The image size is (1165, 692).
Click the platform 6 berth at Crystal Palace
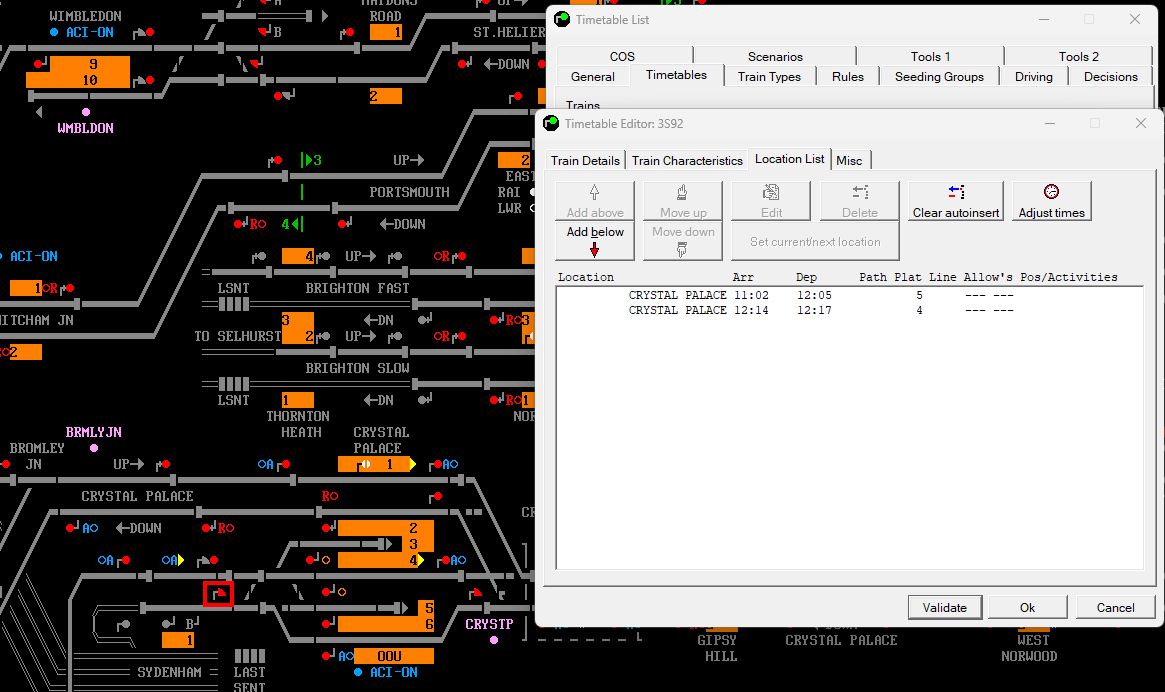(x=386, y=624)
